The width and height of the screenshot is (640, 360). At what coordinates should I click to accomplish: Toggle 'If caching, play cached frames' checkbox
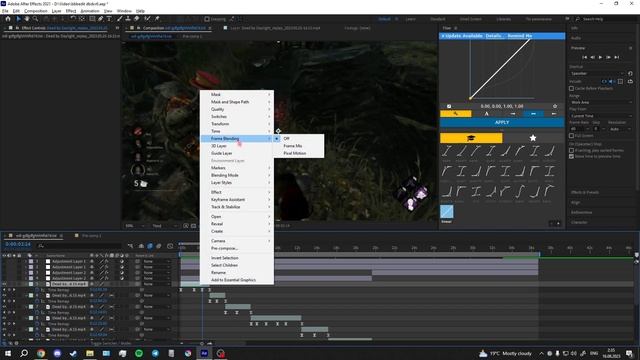click(x=571, y=150)
